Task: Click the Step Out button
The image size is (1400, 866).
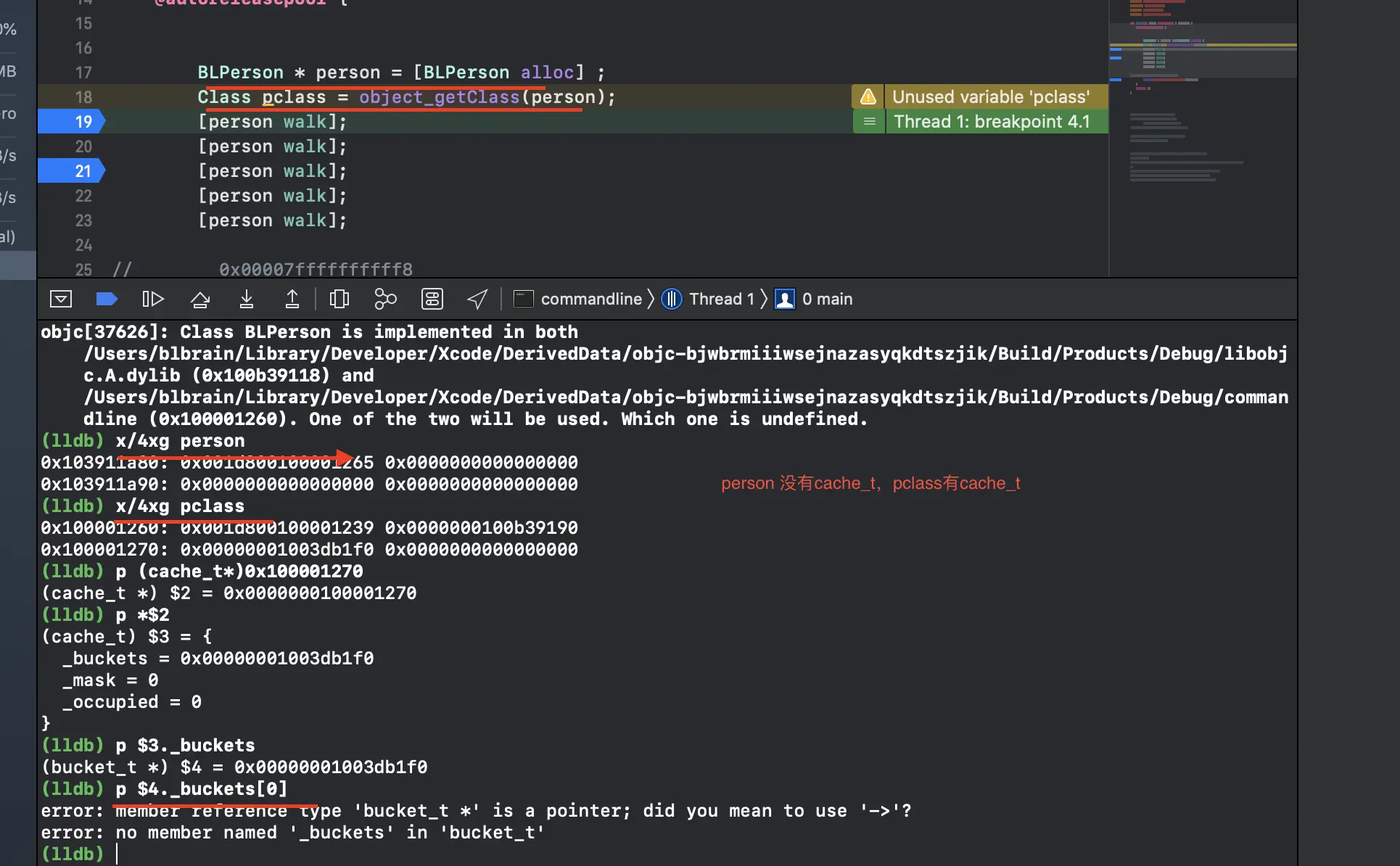Action: tap(292, 299)
